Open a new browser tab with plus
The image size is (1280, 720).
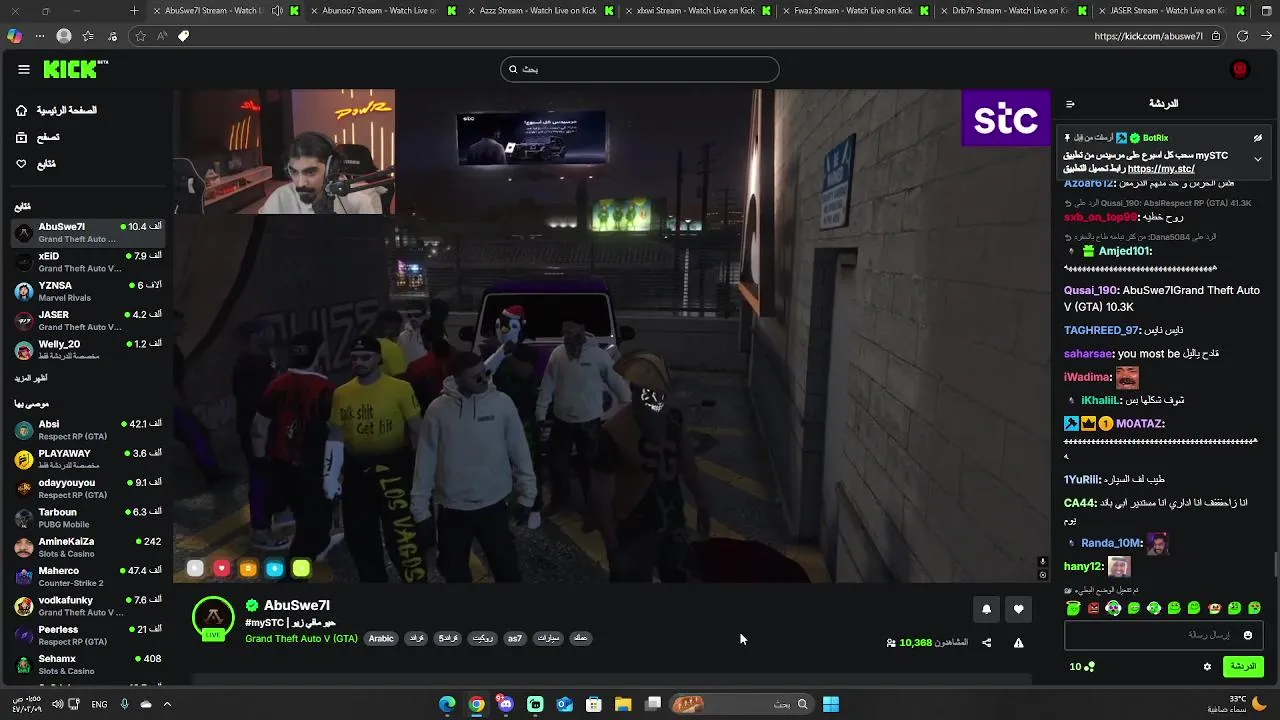pos(134,11)
